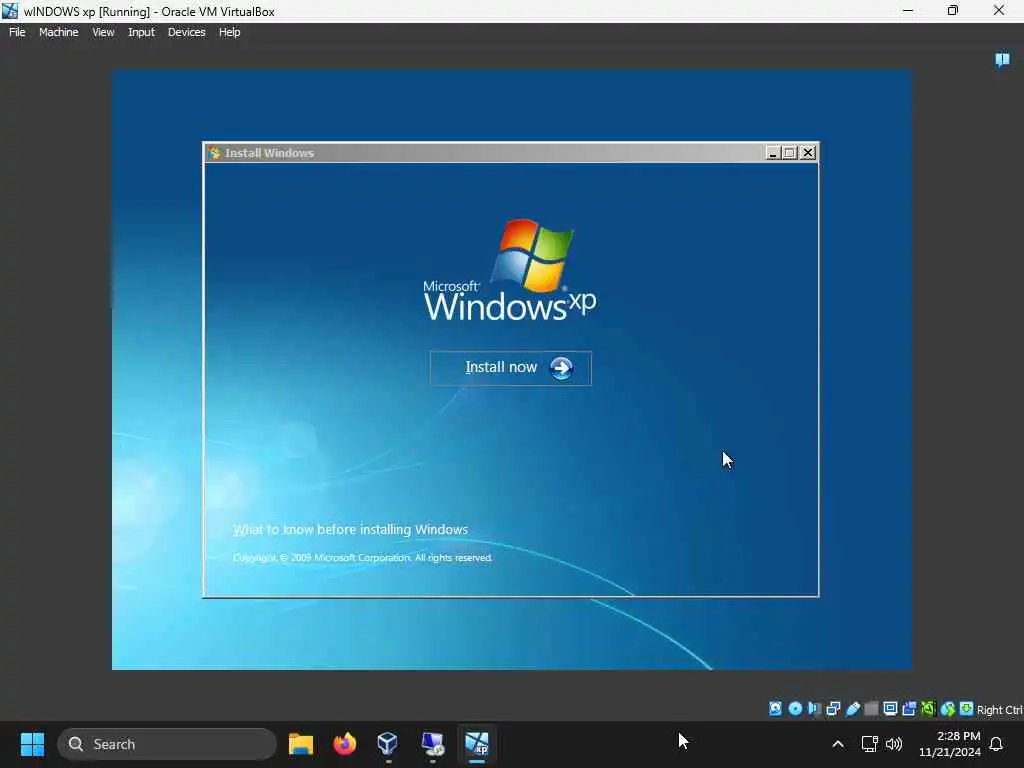
Task: Click the network tray icon
Action: (869, 744)
